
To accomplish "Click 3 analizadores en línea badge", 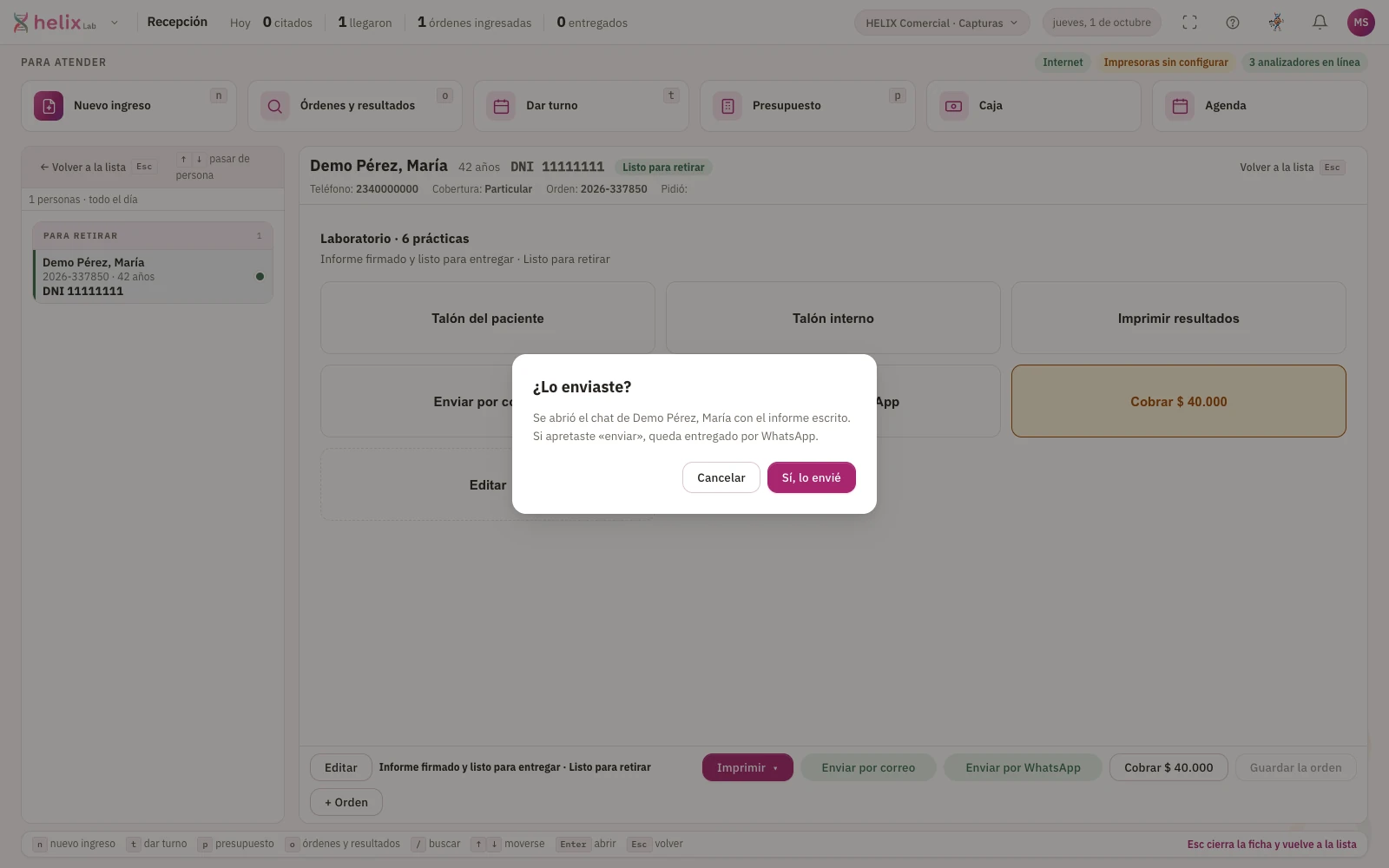I will pos(1304,62).
